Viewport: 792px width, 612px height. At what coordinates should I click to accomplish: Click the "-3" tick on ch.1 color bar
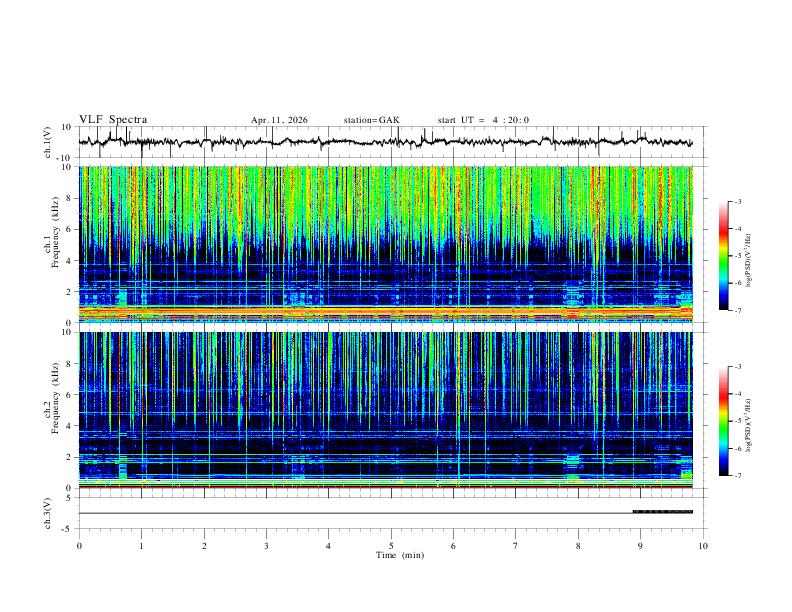pos(737,201)
